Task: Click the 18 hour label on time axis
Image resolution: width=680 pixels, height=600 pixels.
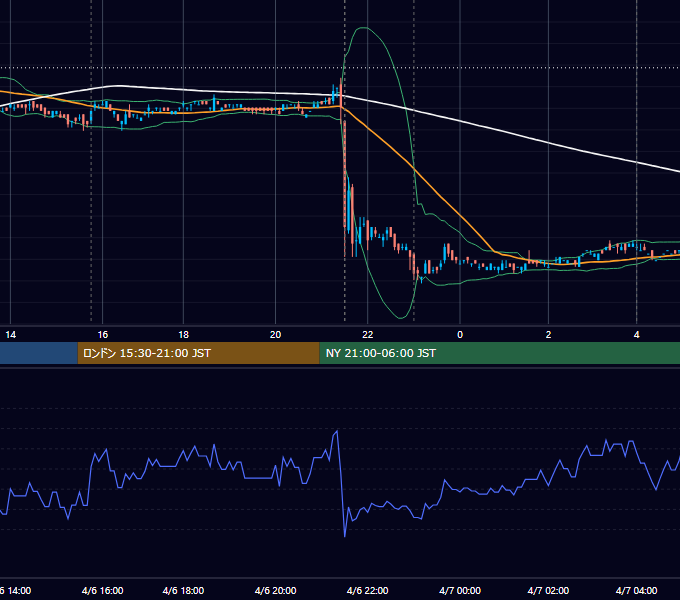Action: point(183,335)
